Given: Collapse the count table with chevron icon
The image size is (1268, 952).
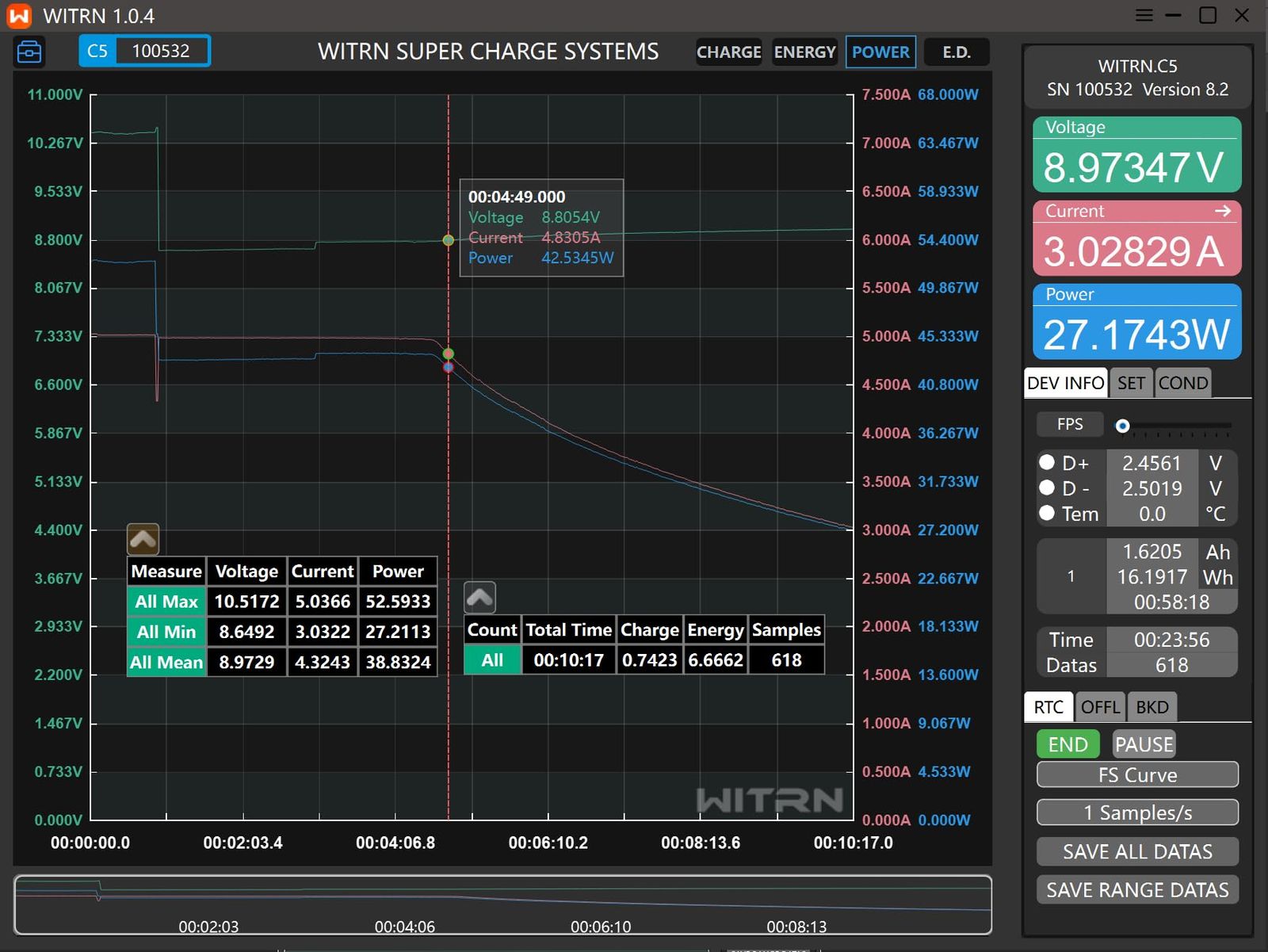Looking at the screenshot, I should click(479, 598).
